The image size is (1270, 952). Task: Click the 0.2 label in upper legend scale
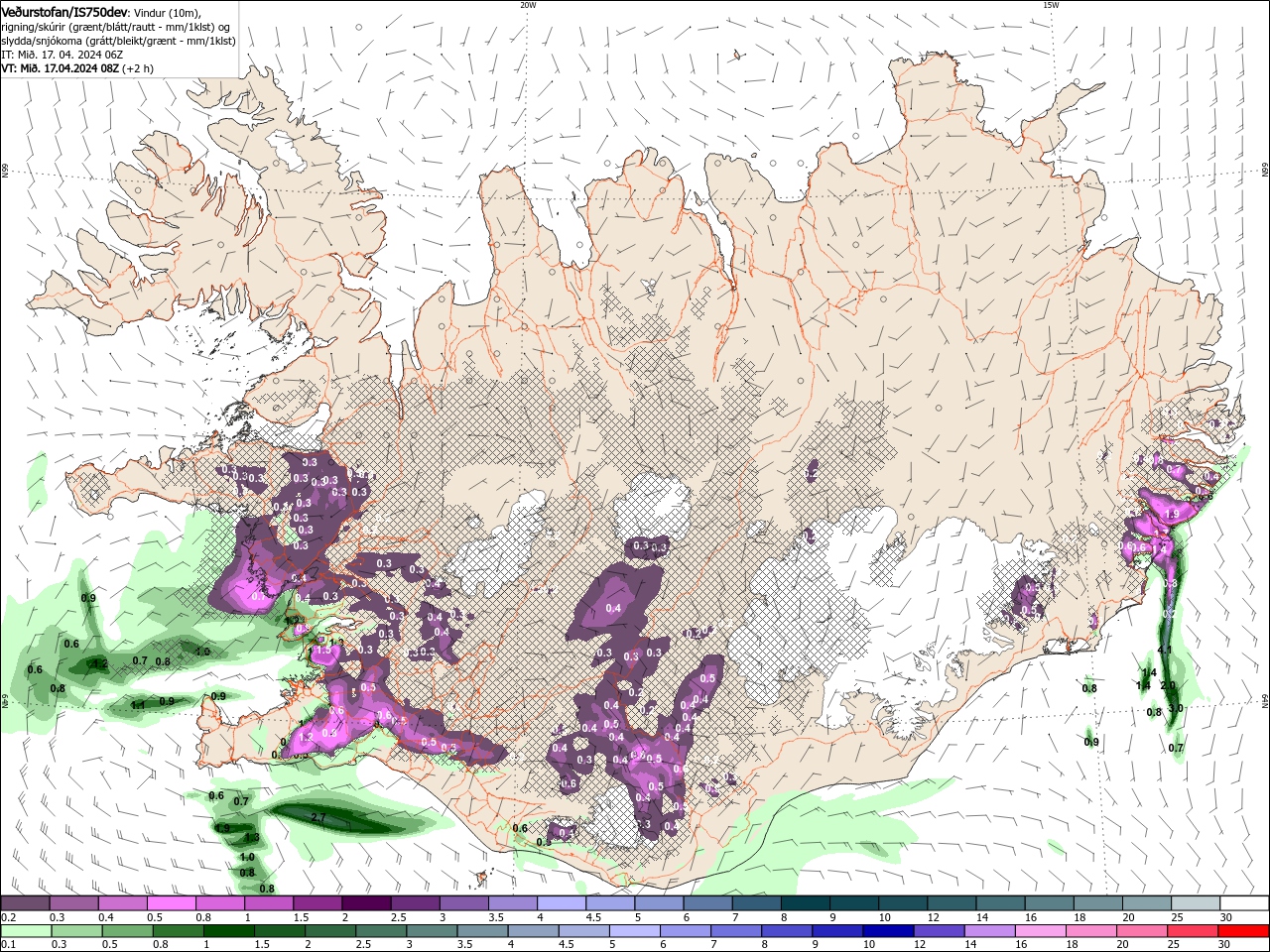(x=9, y=917)
